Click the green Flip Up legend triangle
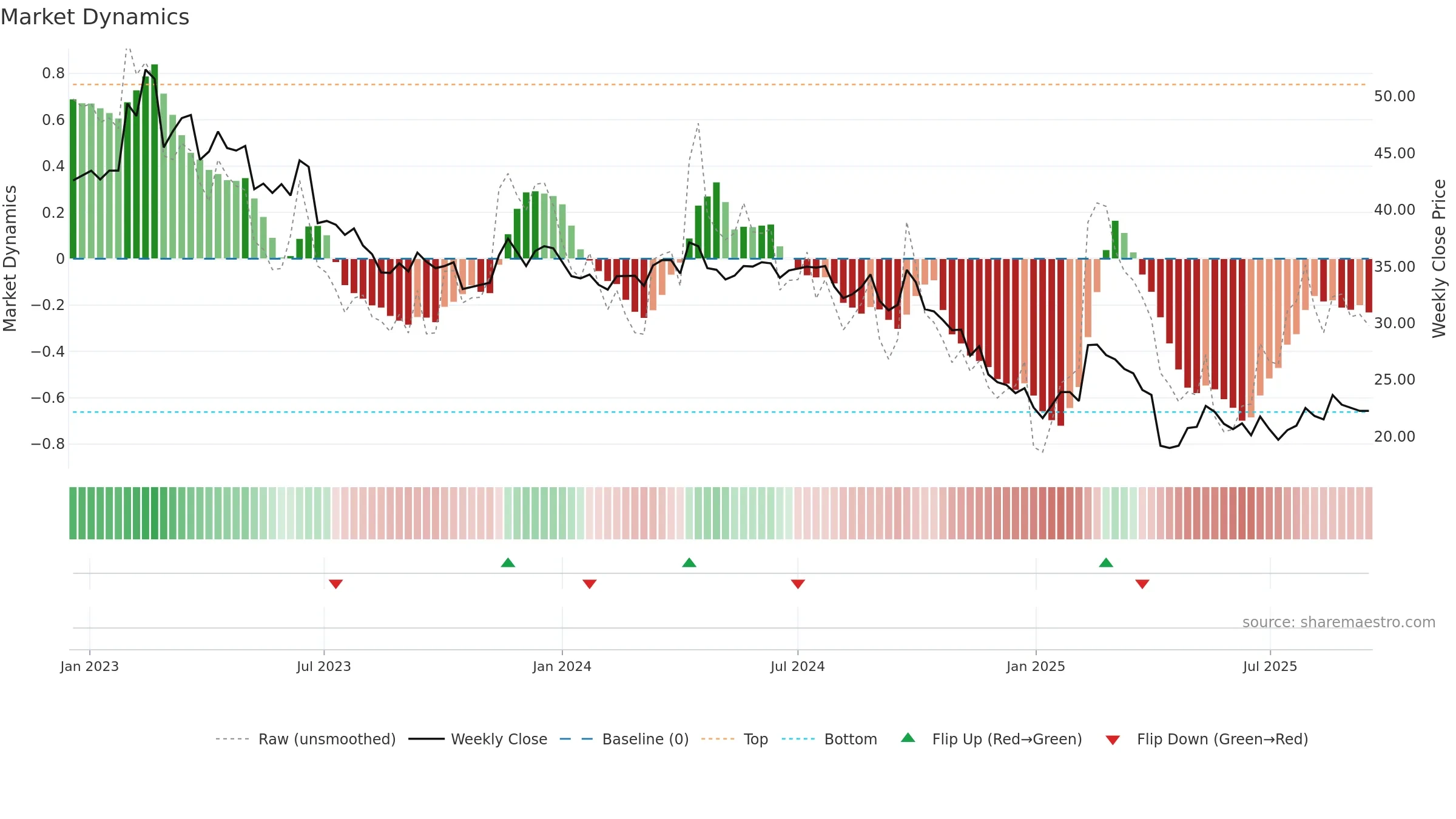Viewport: 1456px width, 819px height. [908, 738]
